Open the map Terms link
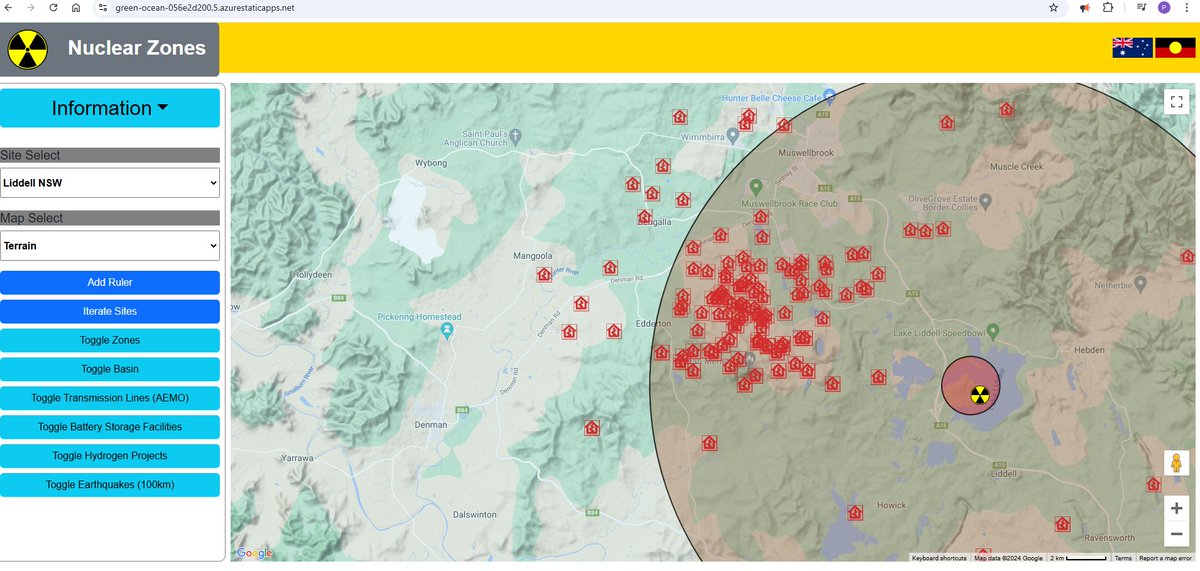The height and width of the screenshot is (571, 1200). [x=1123, y=558]
